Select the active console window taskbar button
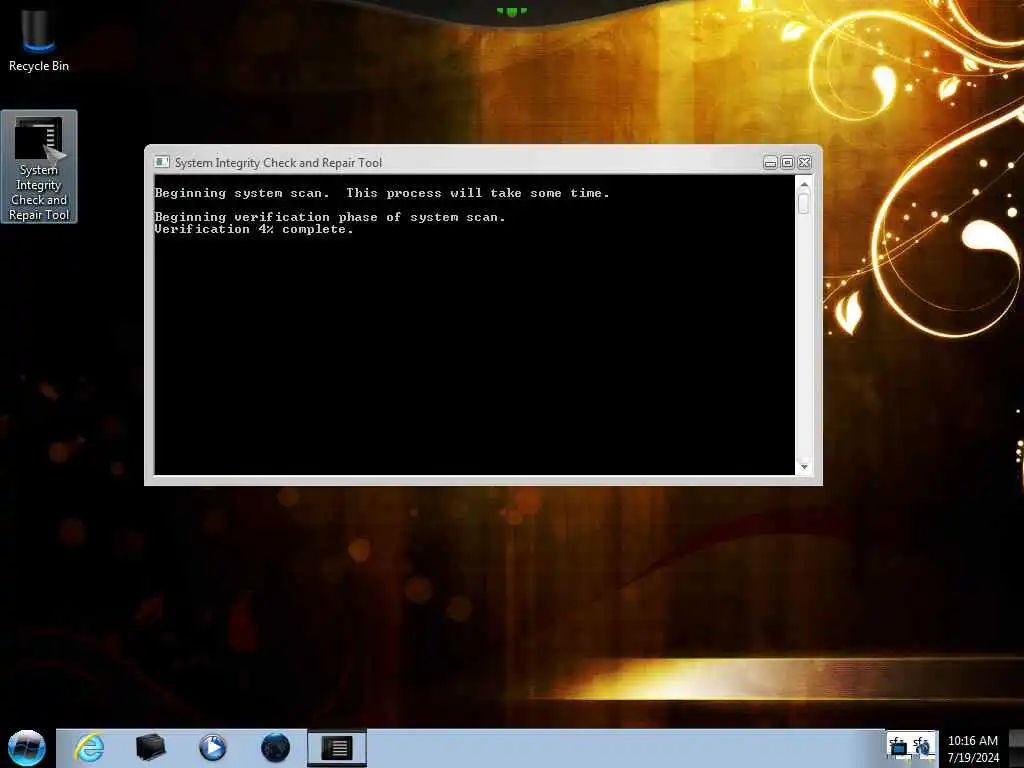Image resolution: width=1024 pixels, height=768 pixels. (337, 748)
